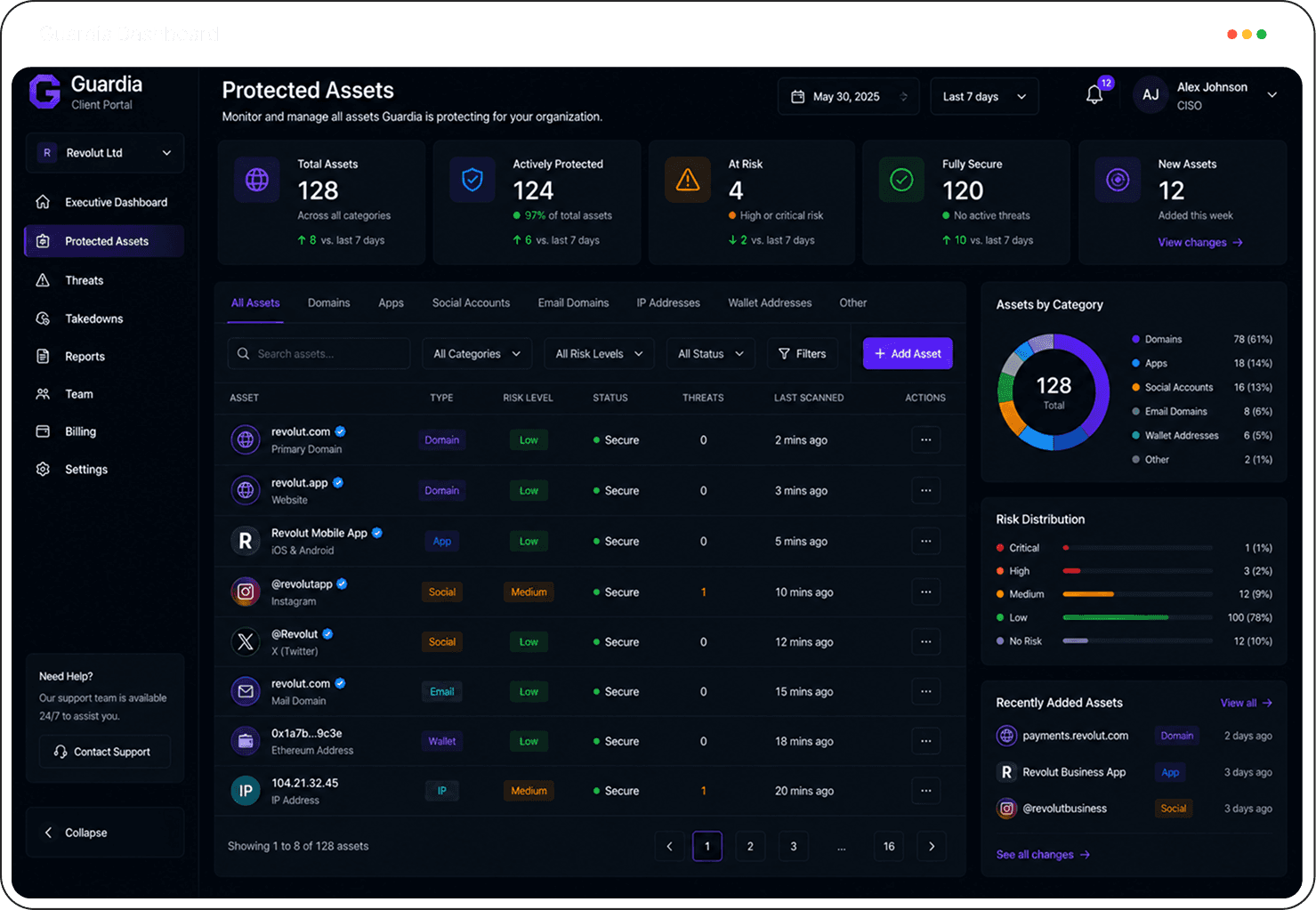This screenshot has width=1316, height=910.
Task: Click the revolut.com Mail Domain envelope icon
Action: point(246,691)
